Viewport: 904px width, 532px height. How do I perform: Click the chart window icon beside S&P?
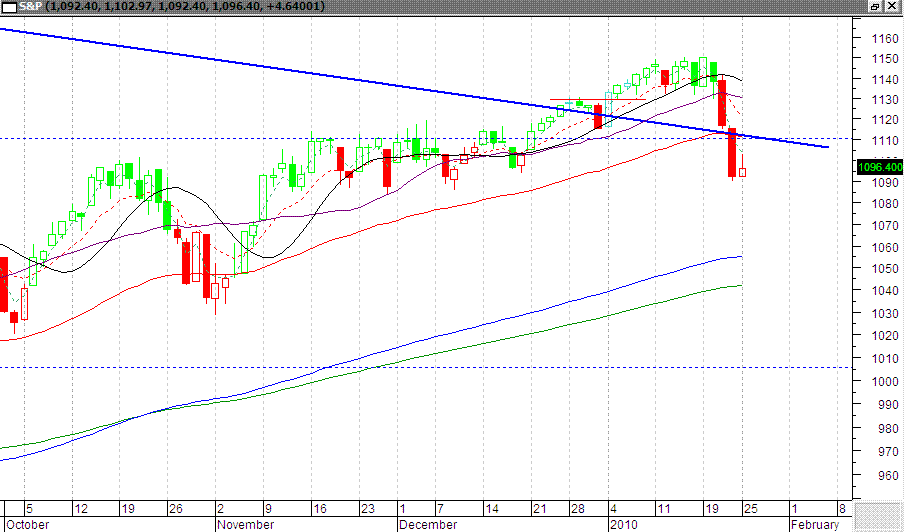coord(9,6)
